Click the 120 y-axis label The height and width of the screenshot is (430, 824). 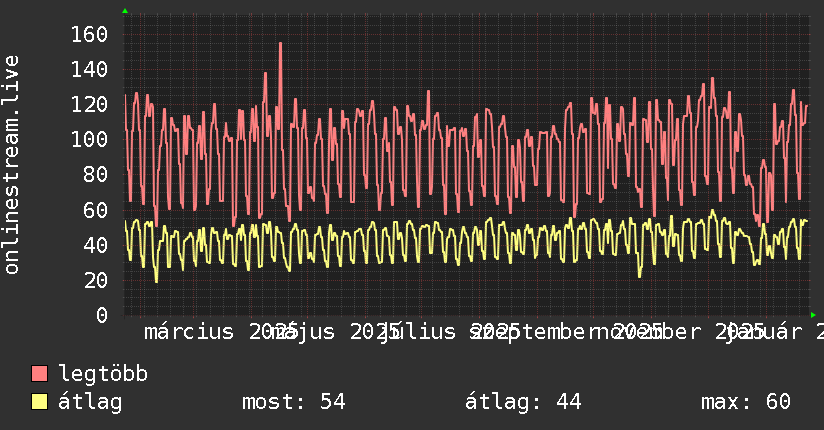point(89,105)
